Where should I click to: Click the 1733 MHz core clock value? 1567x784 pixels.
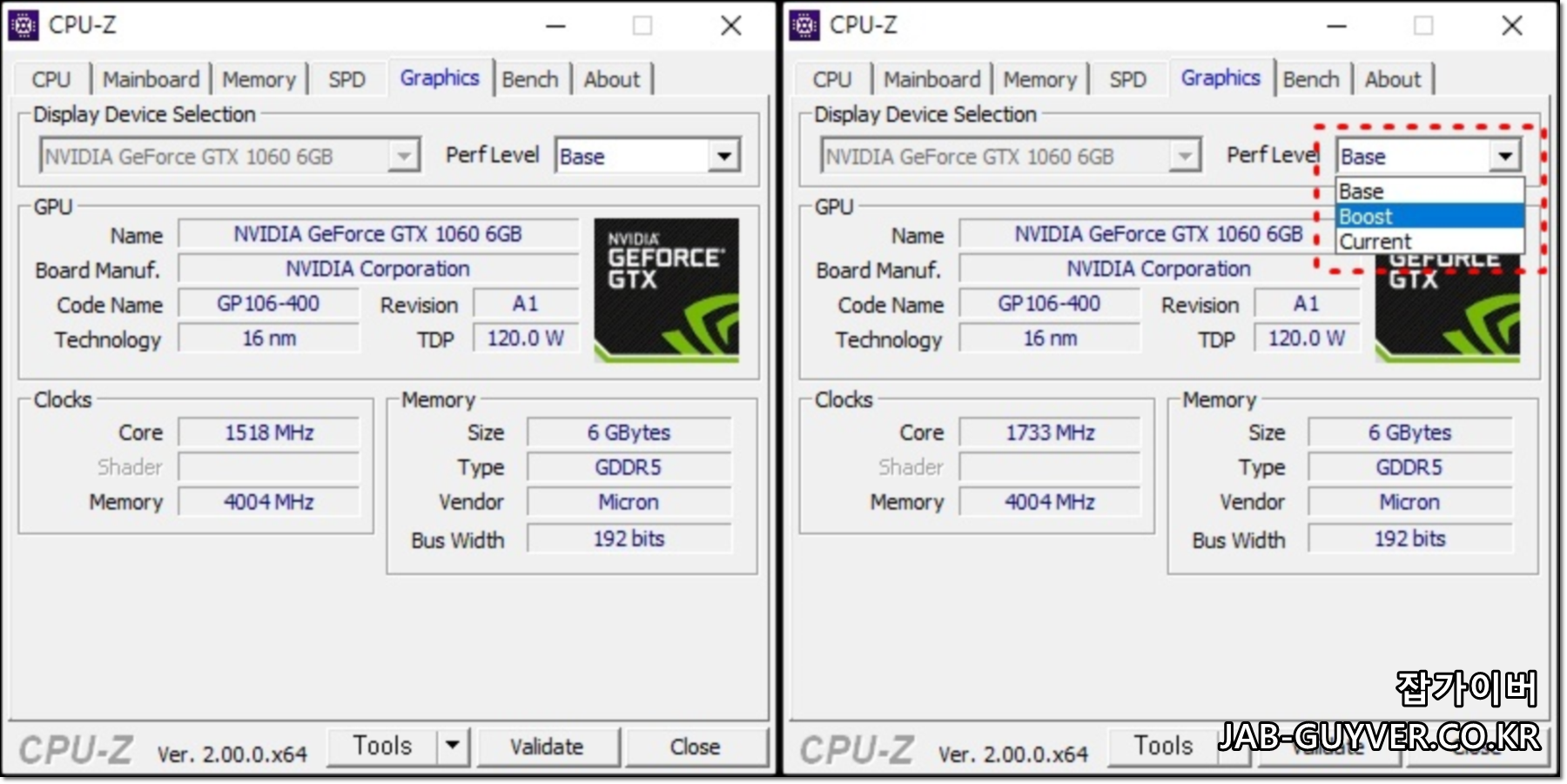(1050, 432)
